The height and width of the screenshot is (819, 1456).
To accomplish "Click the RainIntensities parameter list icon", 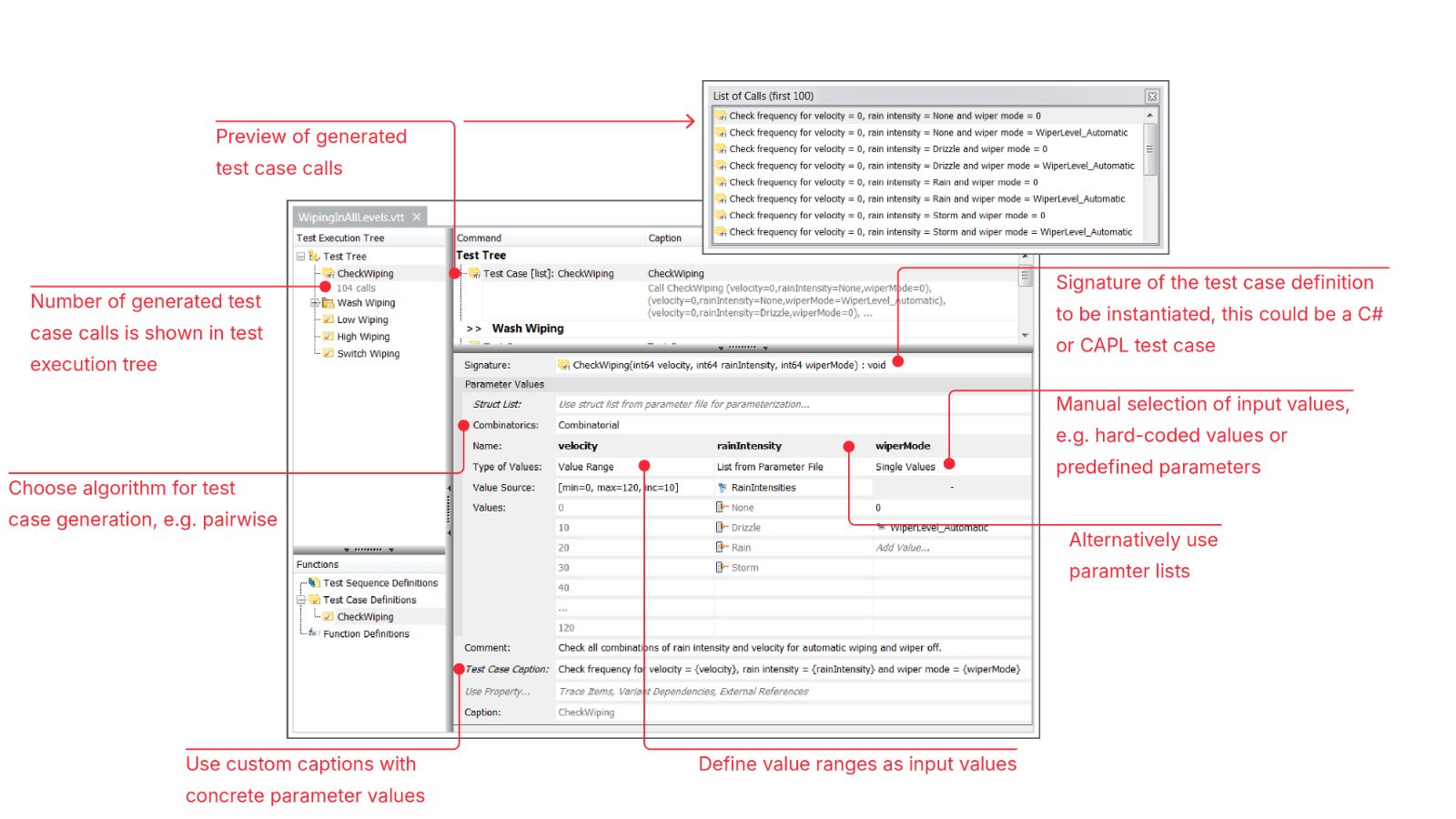I will [723, 488].
